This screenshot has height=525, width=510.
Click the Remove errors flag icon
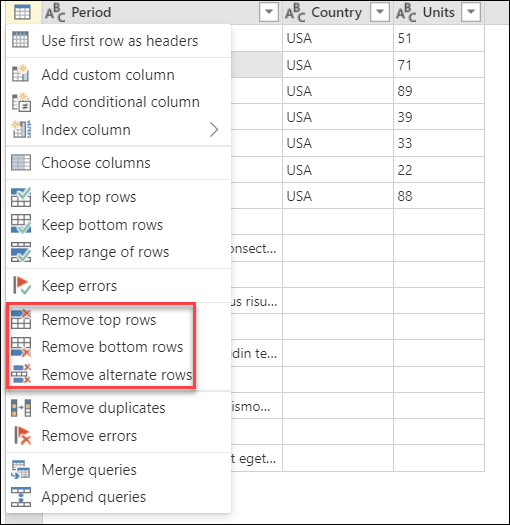click(22, 436)
